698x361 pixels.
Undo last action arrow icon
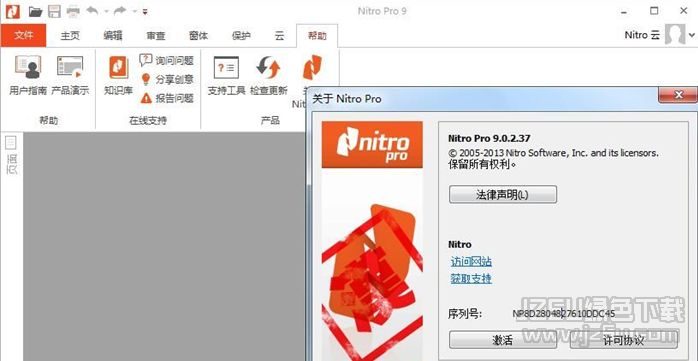[93, 11]
